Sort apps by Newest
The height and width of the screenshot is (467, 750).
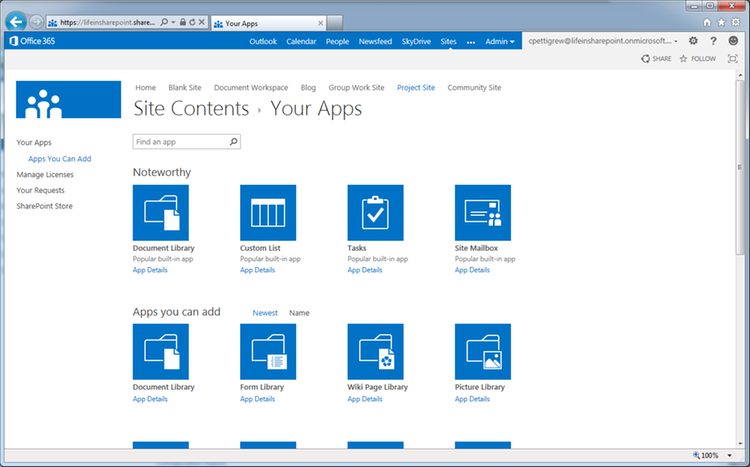pos(265,313)
